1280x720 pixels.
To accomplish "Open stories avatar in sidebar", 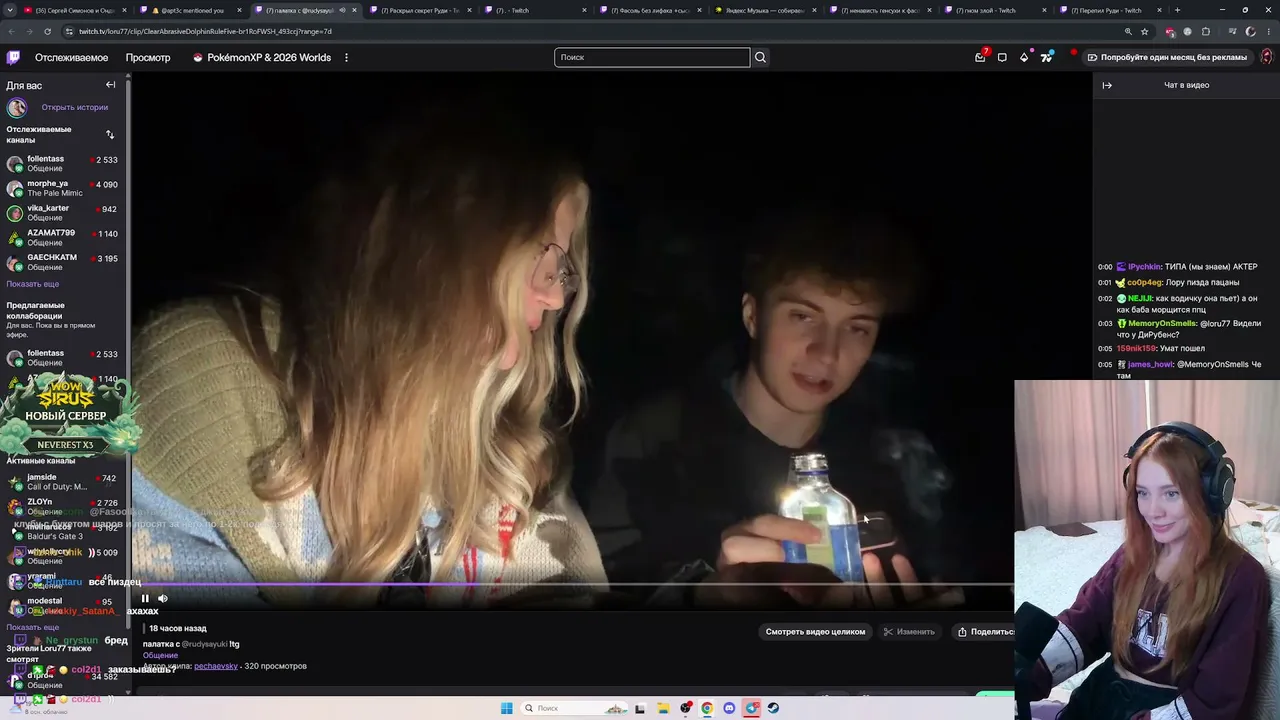I will click(x=16, y=107).
